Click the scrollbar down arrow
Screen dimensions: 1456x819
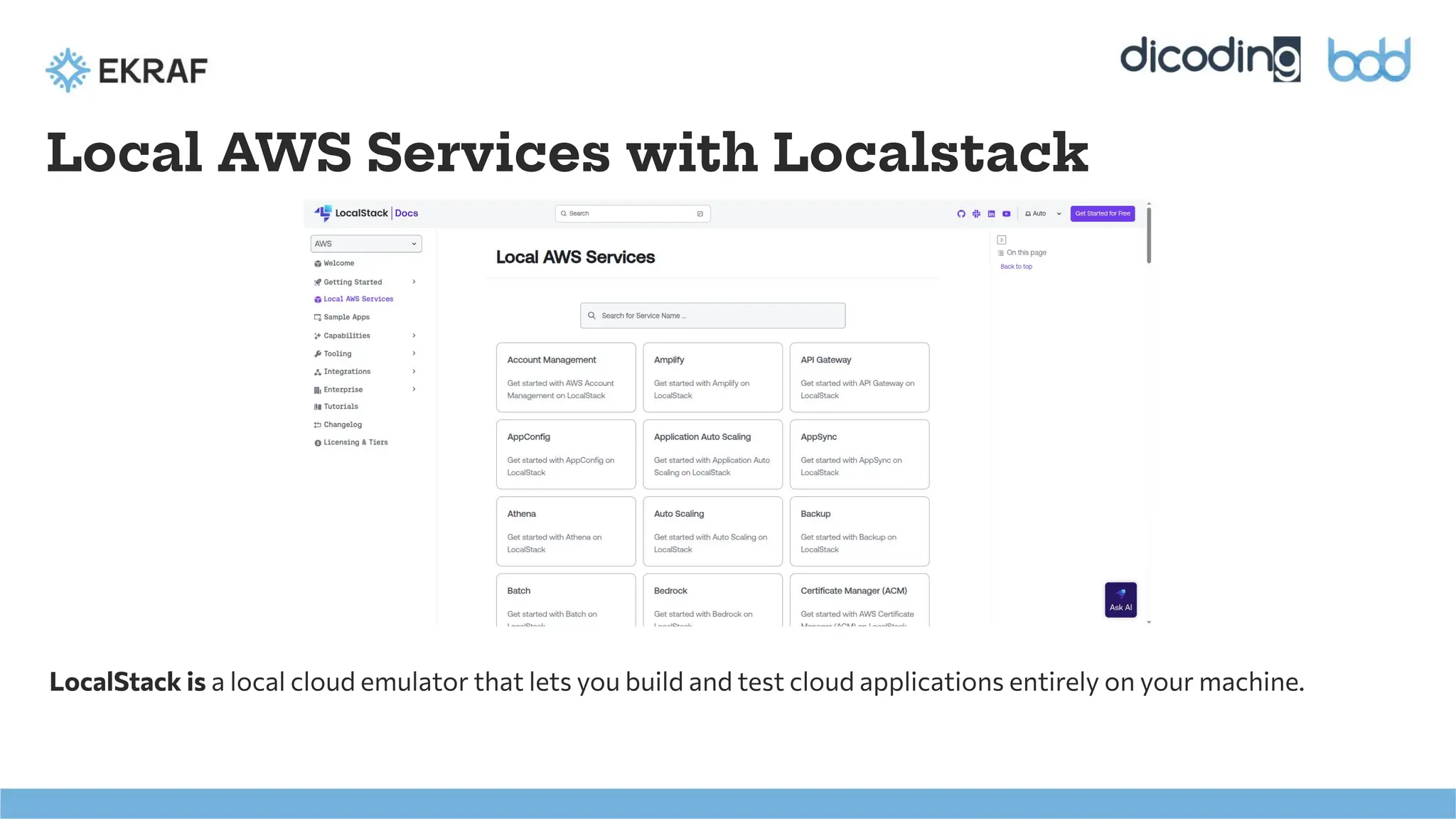[x=1149, y=622]
